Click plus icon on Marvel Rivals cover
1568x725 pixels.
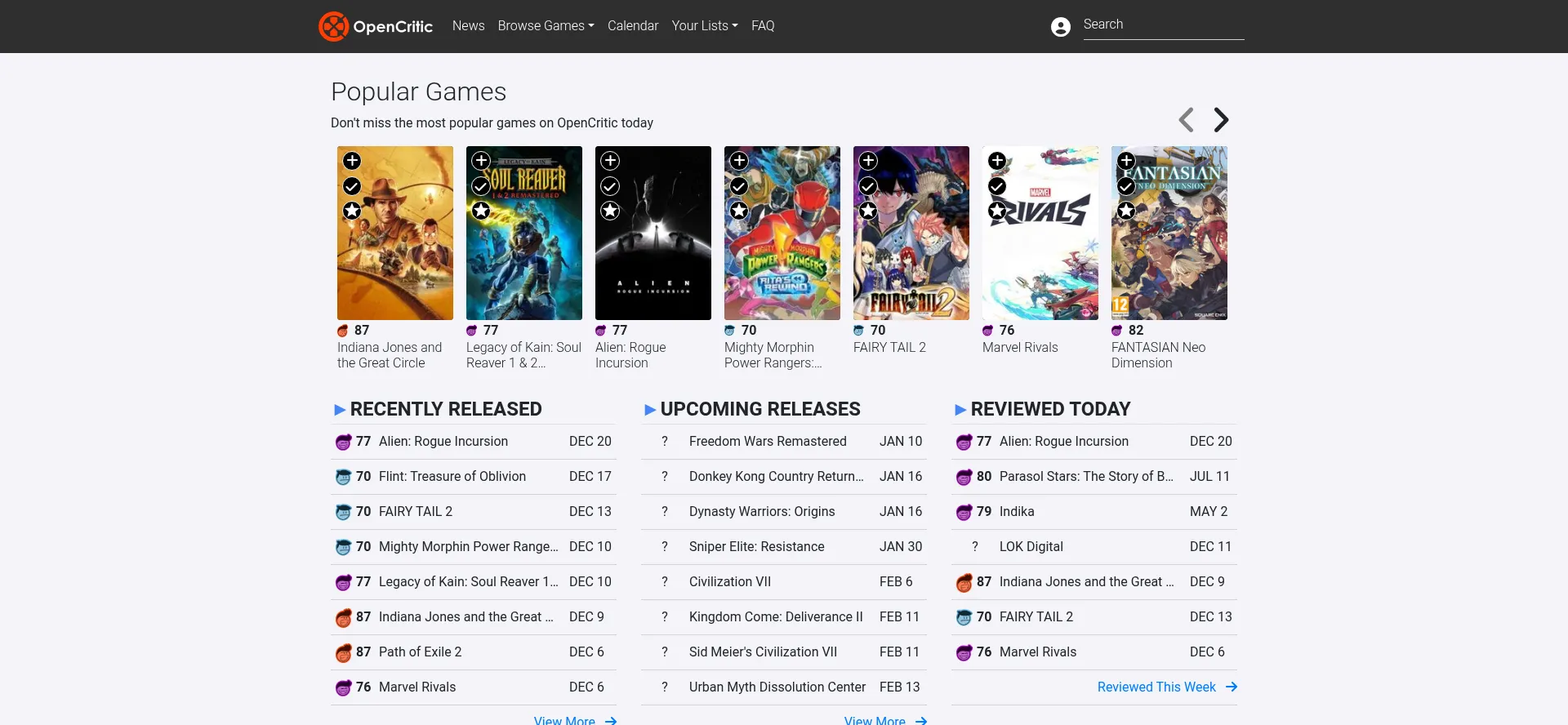click(997, 161)
